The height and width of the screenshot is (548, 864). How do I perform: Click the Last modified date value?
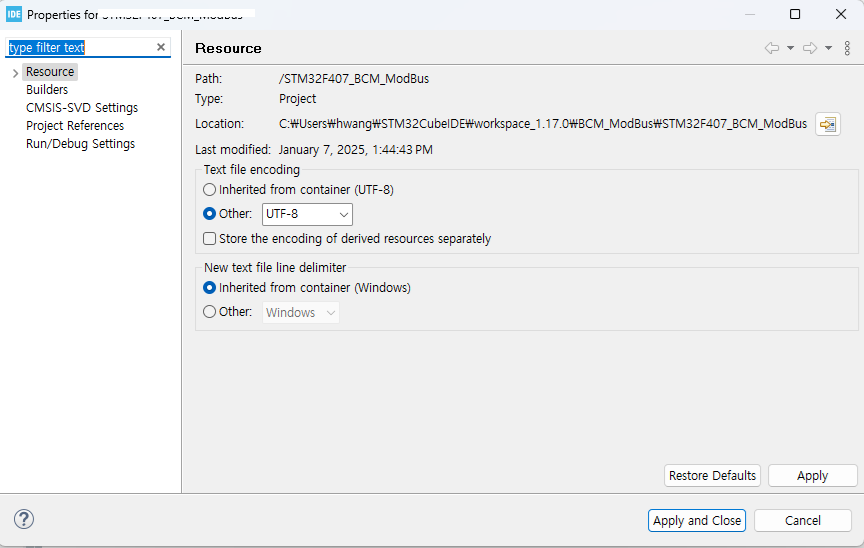coord(355,150)
